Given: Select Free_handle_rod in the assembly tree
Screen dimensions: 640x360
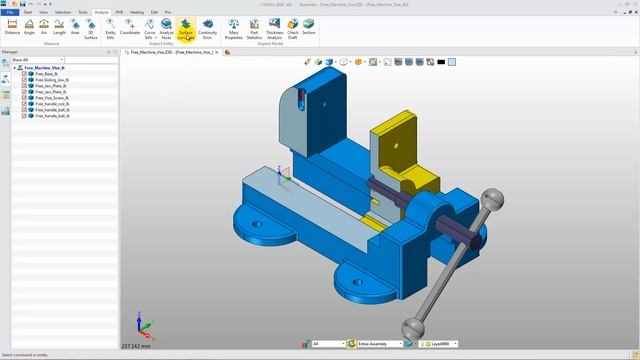Looking at the screenshot, I should coord(52,104).
